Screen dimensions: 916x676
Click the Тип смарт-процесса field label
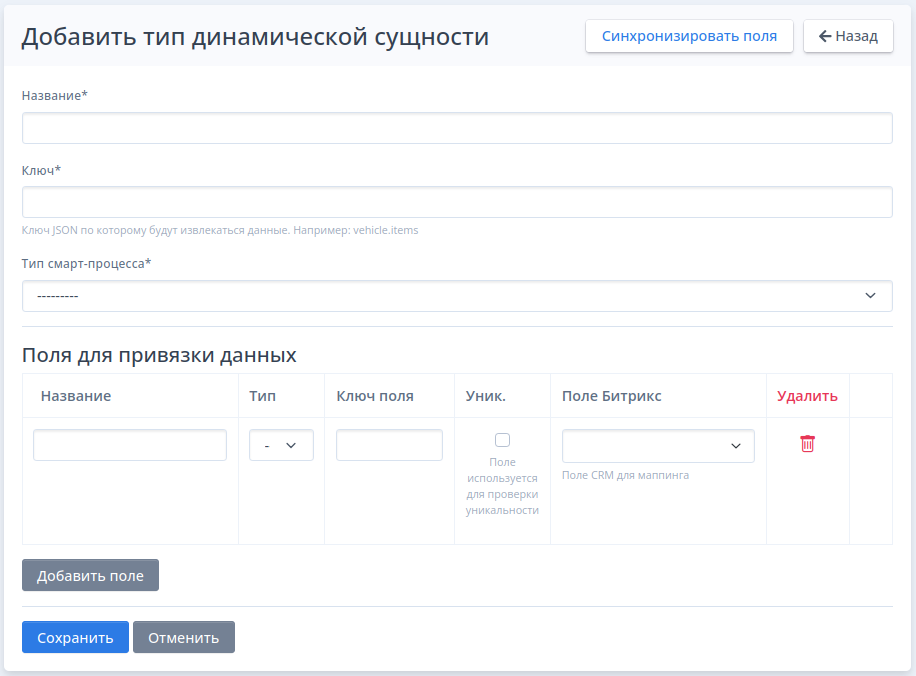86,264
